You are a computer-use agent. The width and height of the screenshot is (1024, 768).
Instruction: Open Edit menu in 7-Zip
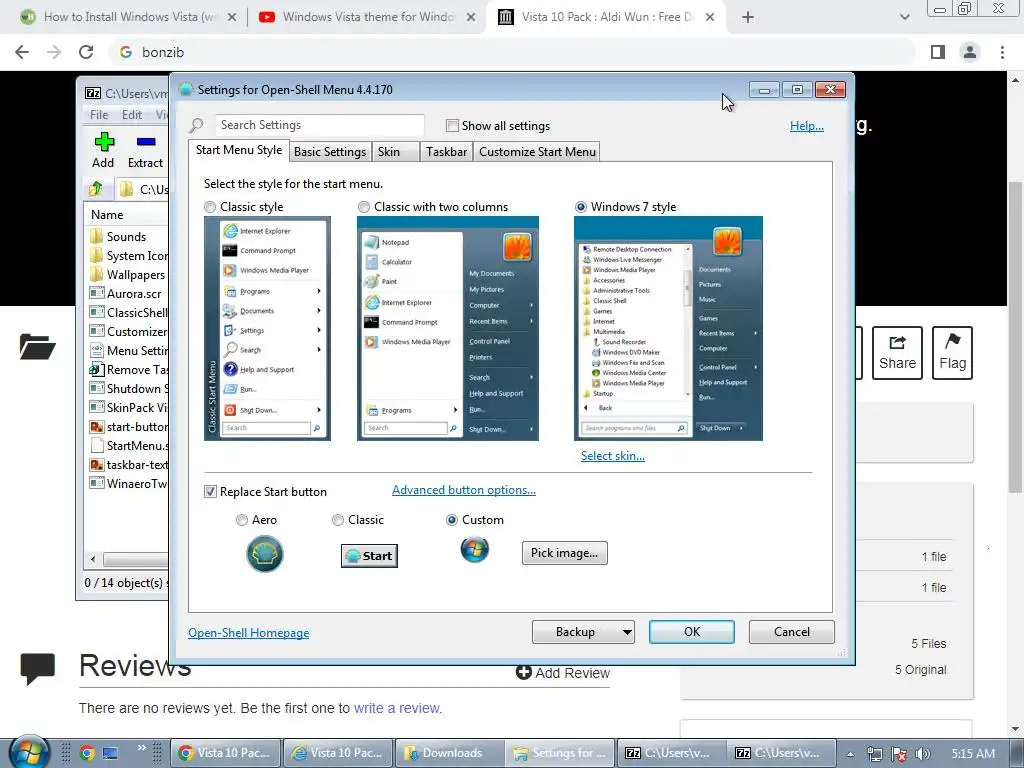point(132,115)
